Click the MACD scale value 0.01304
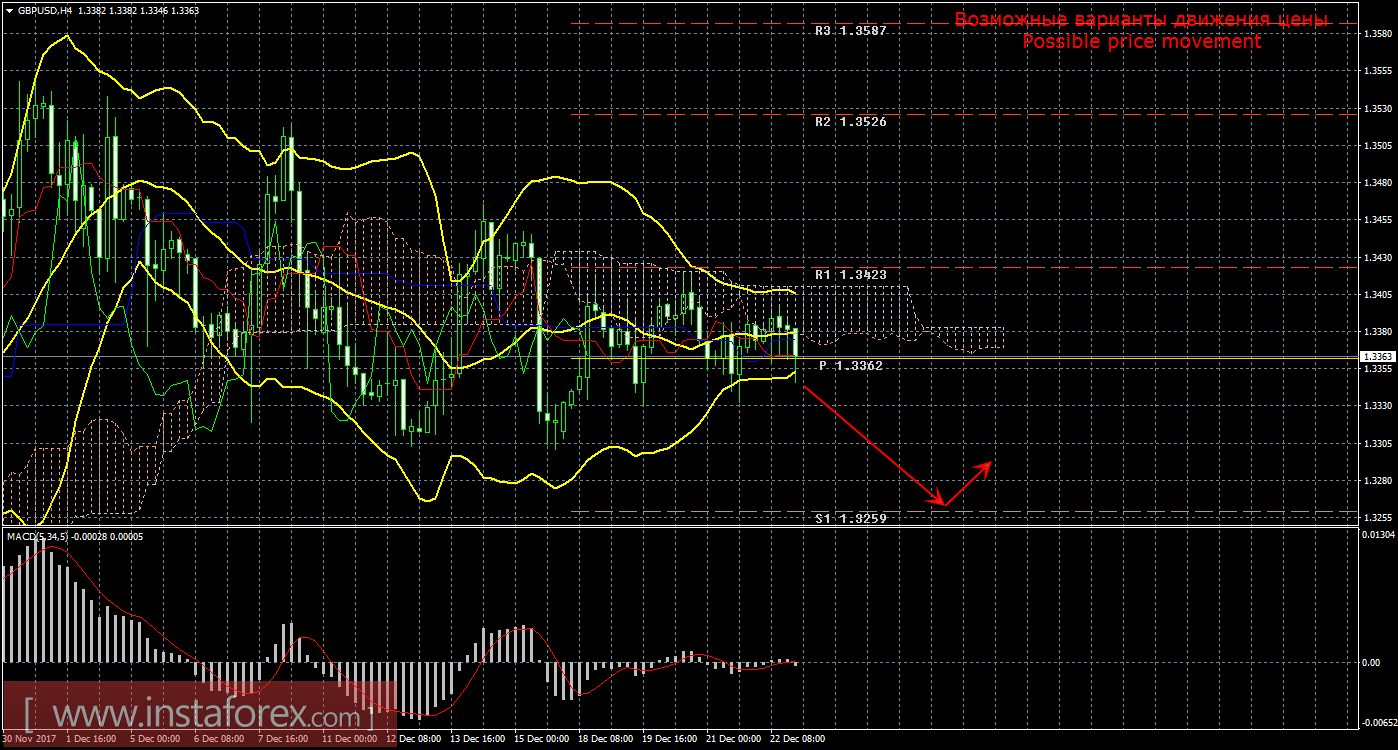 1379,535
